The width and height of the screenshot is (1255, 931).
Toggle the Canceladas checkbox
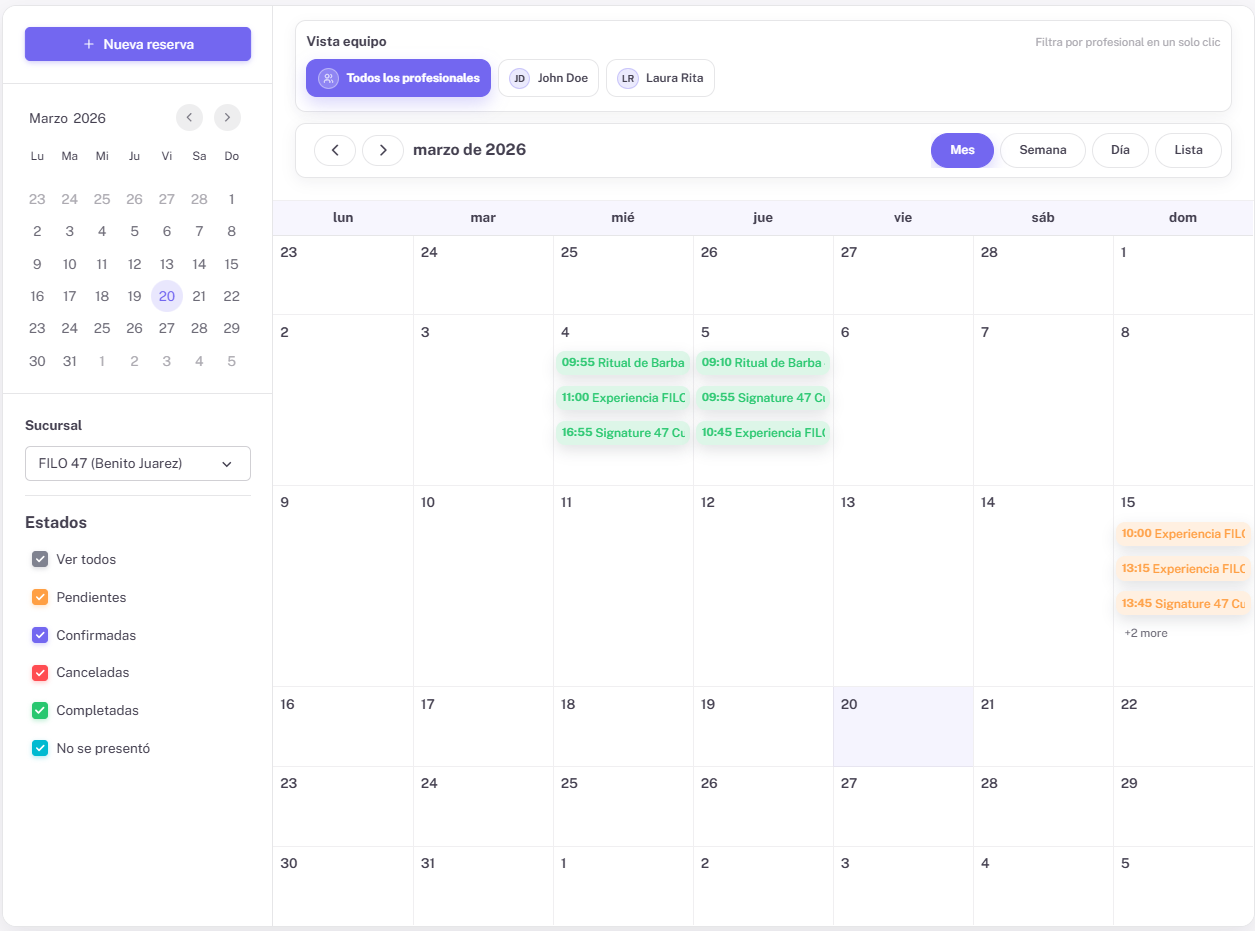pos(40,673)
